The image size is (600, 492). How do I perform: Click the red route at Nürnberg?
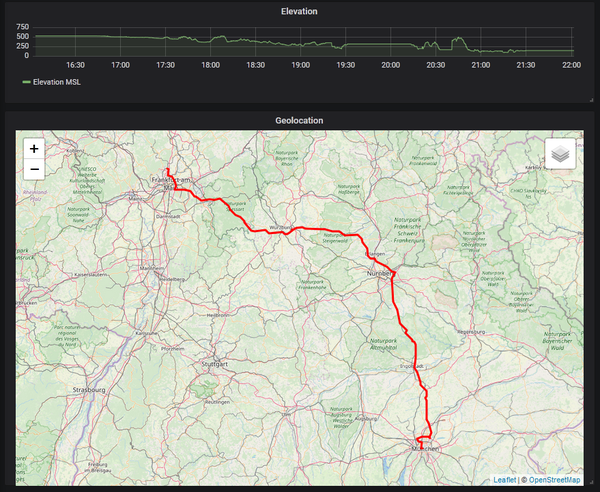(393, 273)
